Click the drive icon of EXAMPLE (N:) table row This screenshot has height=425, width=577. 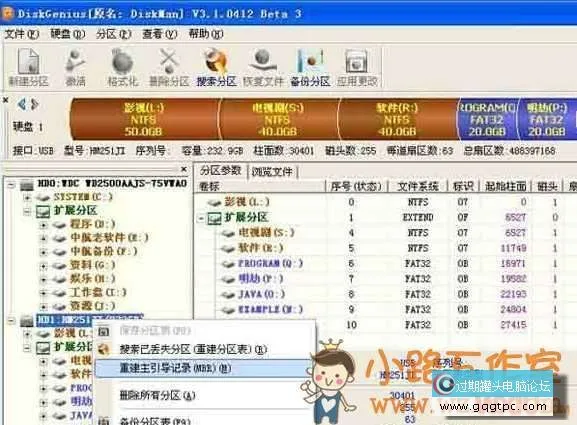tap(228, 310)
